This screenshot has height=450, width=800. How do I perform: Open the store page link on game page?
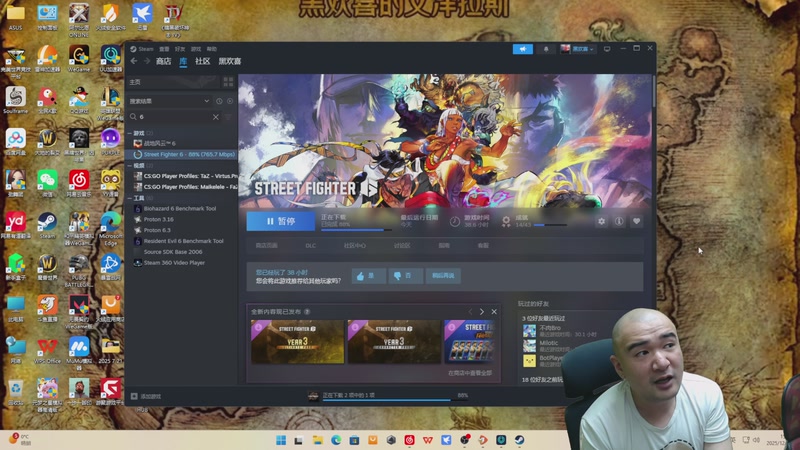pos(266,245)
